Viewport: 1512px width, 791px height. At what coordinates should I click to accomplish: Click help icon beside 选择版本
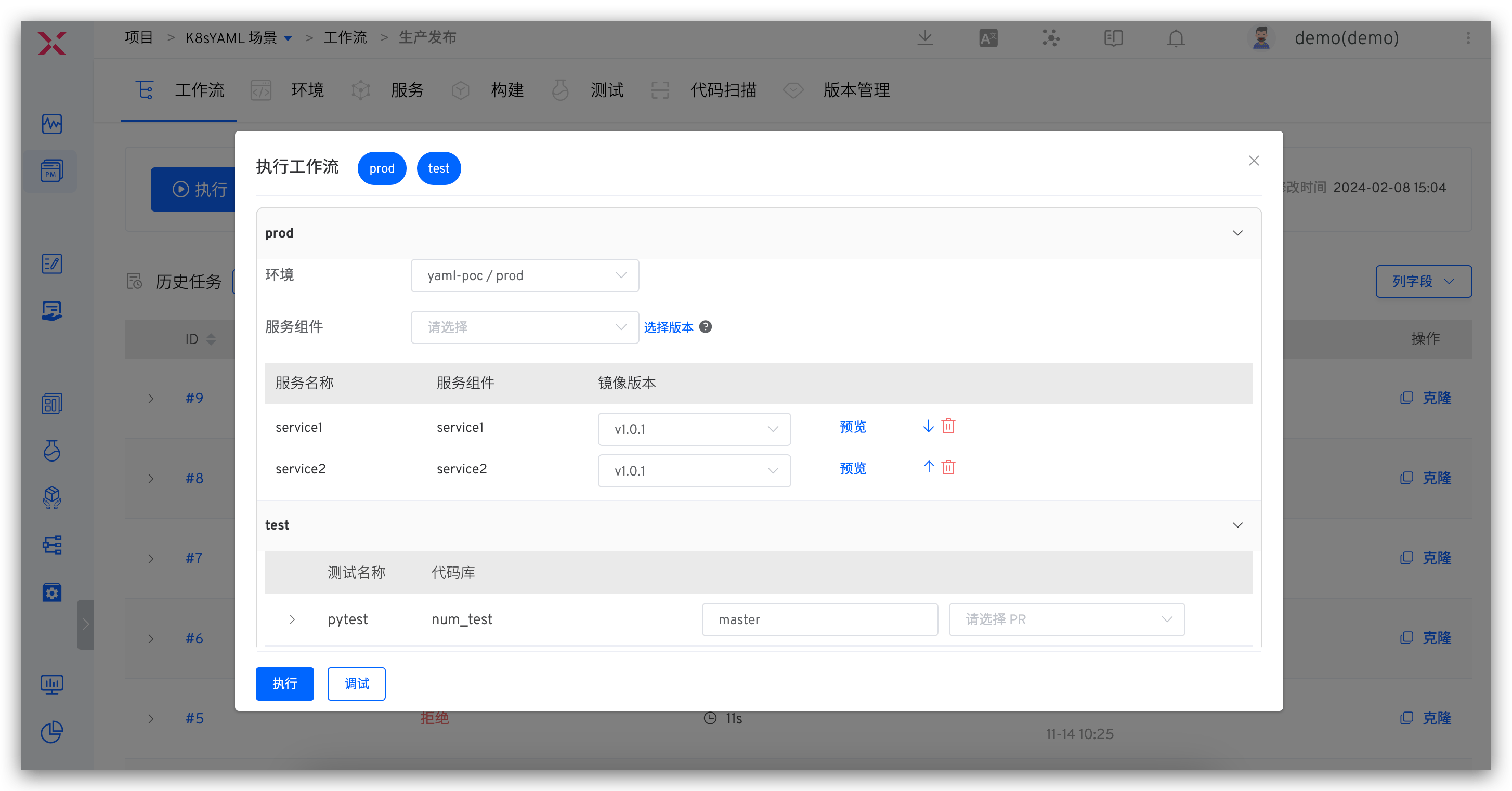coord(706,327)
